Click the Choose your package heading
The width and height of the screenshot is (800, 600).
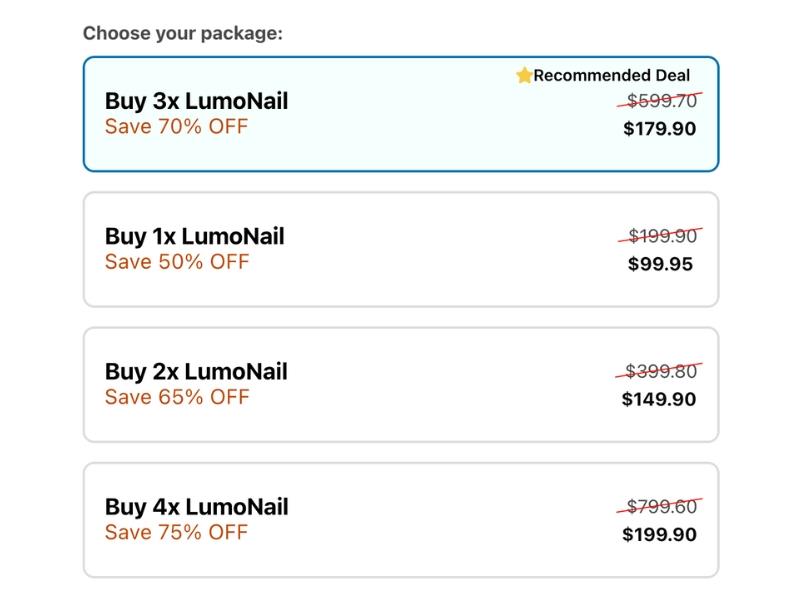(x=183, y=34)
